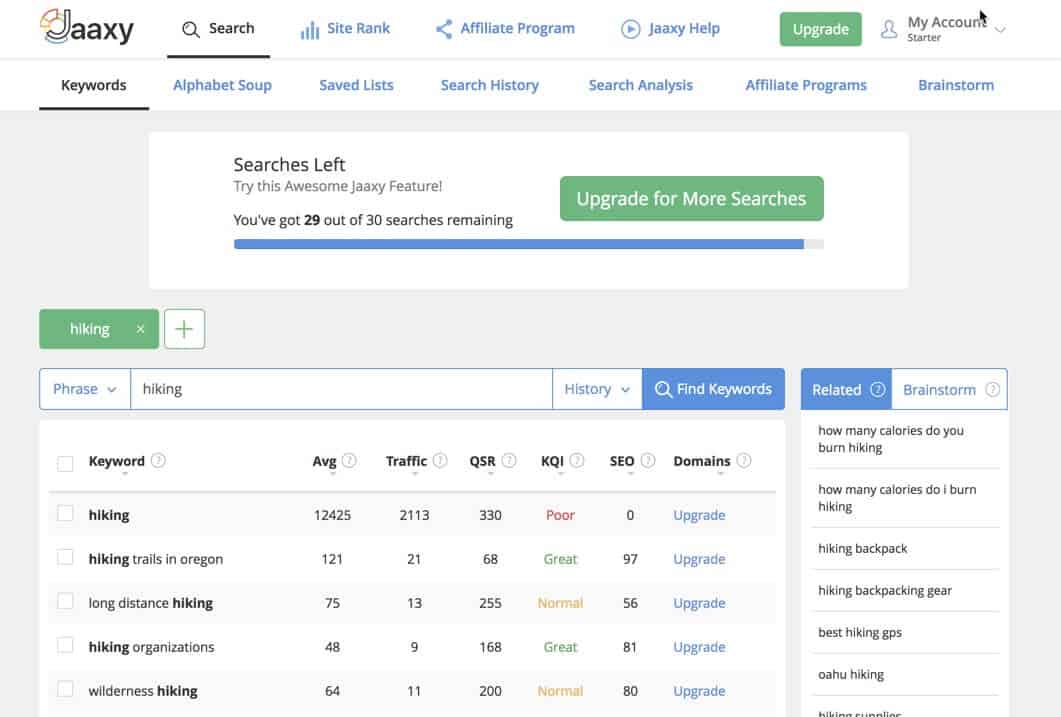Click the Jaaxy Help play icon
This screenshot has width=1061, height=717.
pyautogui.click(x=631, y=29)
